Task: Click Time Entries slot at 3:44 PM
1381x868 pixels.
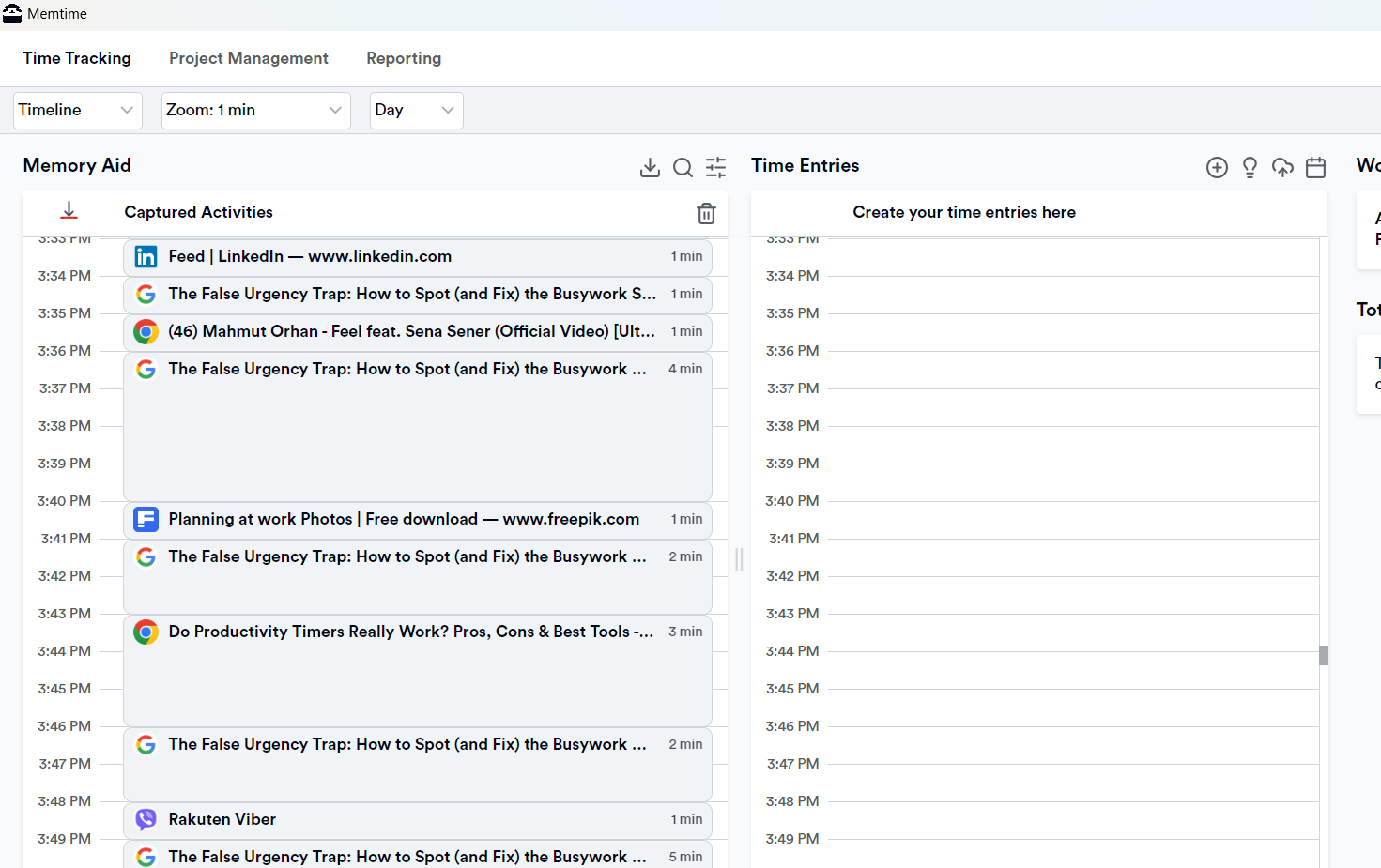Action: [1072, 670]
